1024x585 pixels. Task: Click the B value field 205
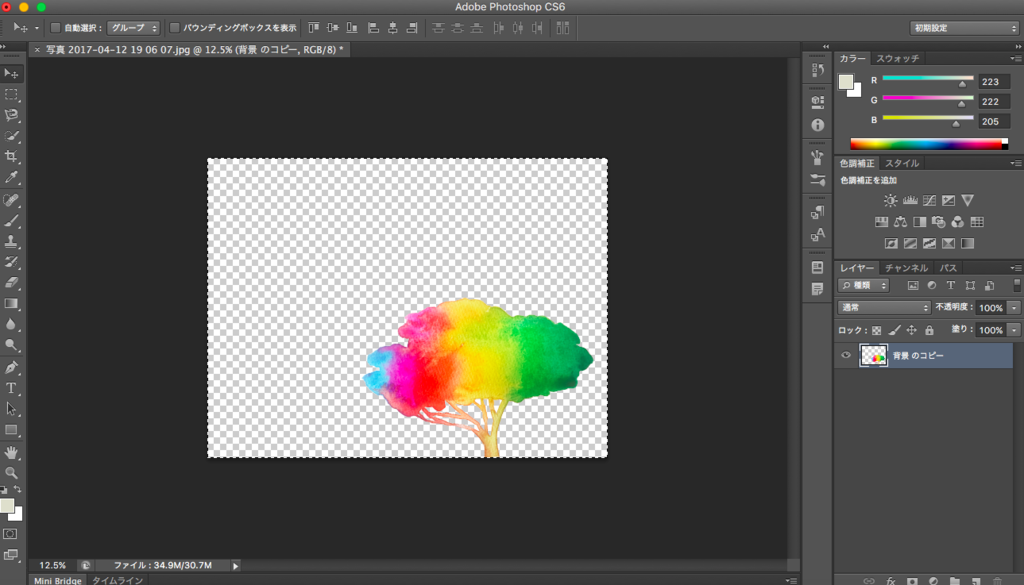[x=994, y=121]
